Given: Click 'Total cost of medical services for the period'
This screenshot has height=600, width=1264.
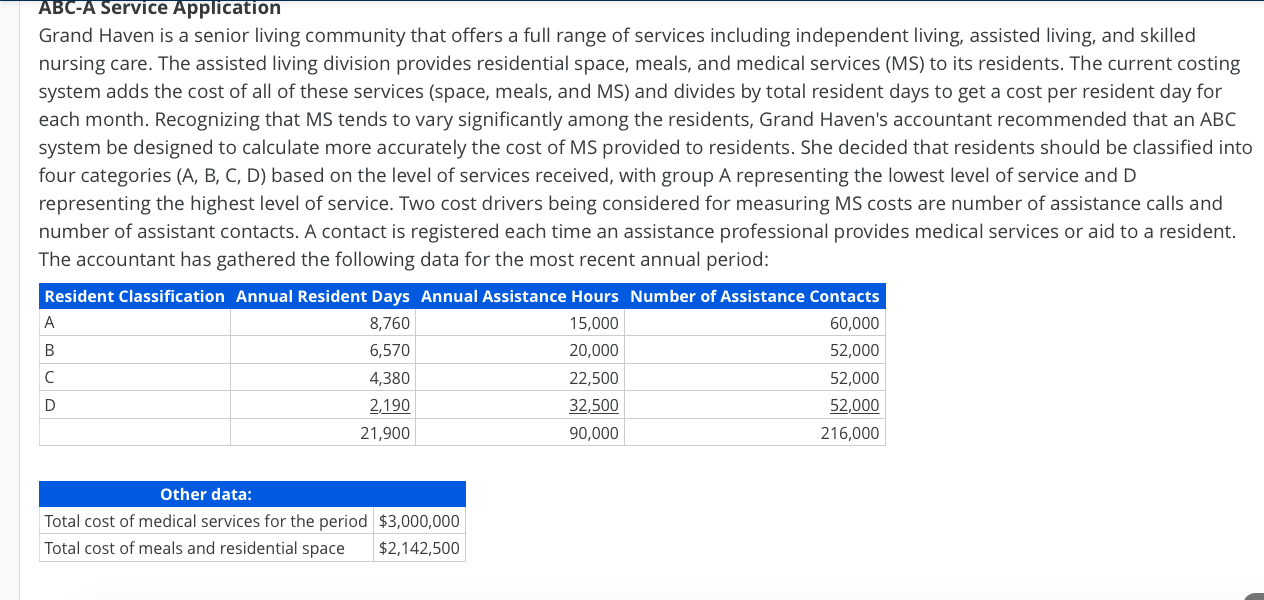Looking at the screenshot, I should click(x=206, y=521).
